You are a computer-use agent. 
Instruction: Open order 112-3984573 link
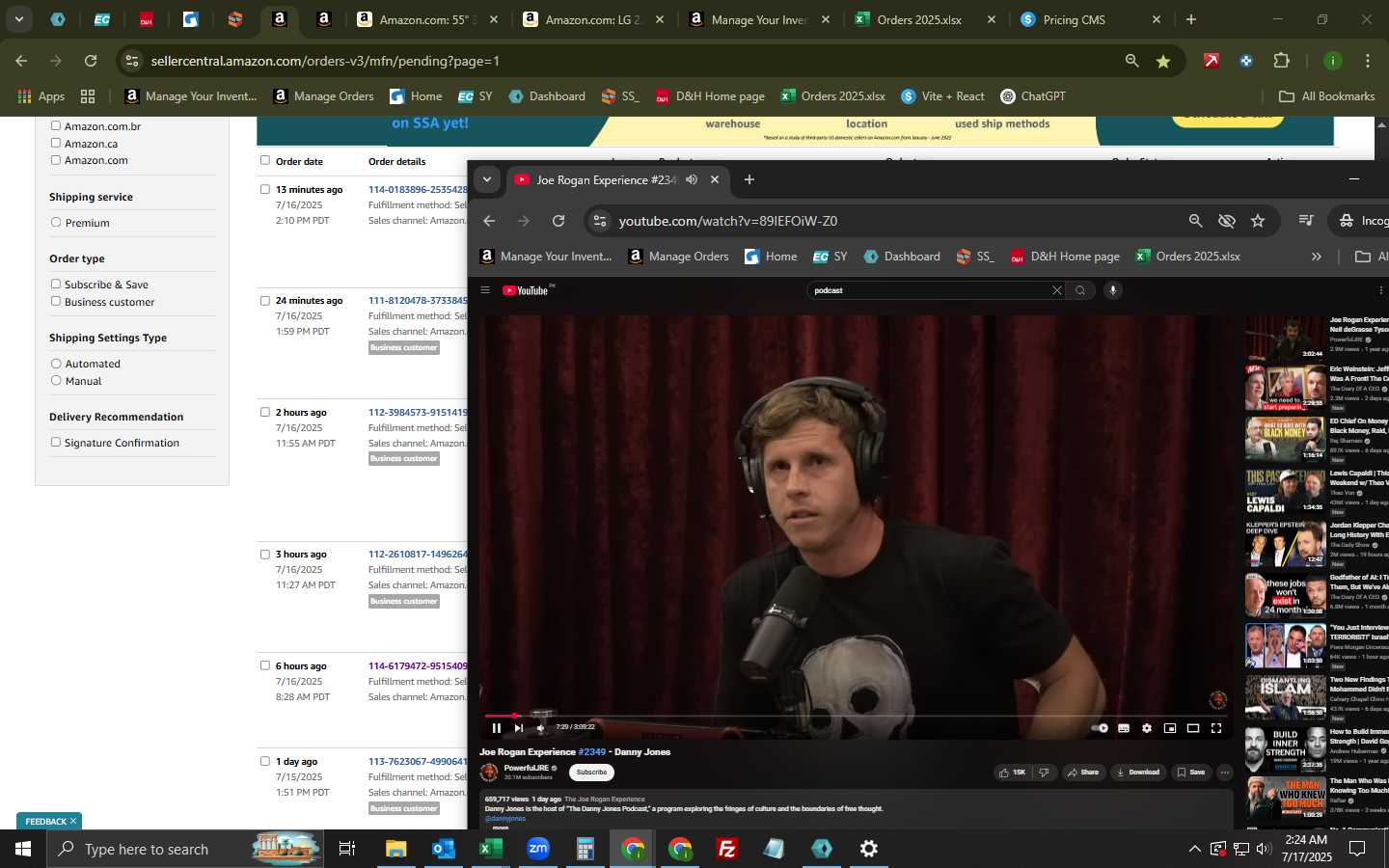418,412
